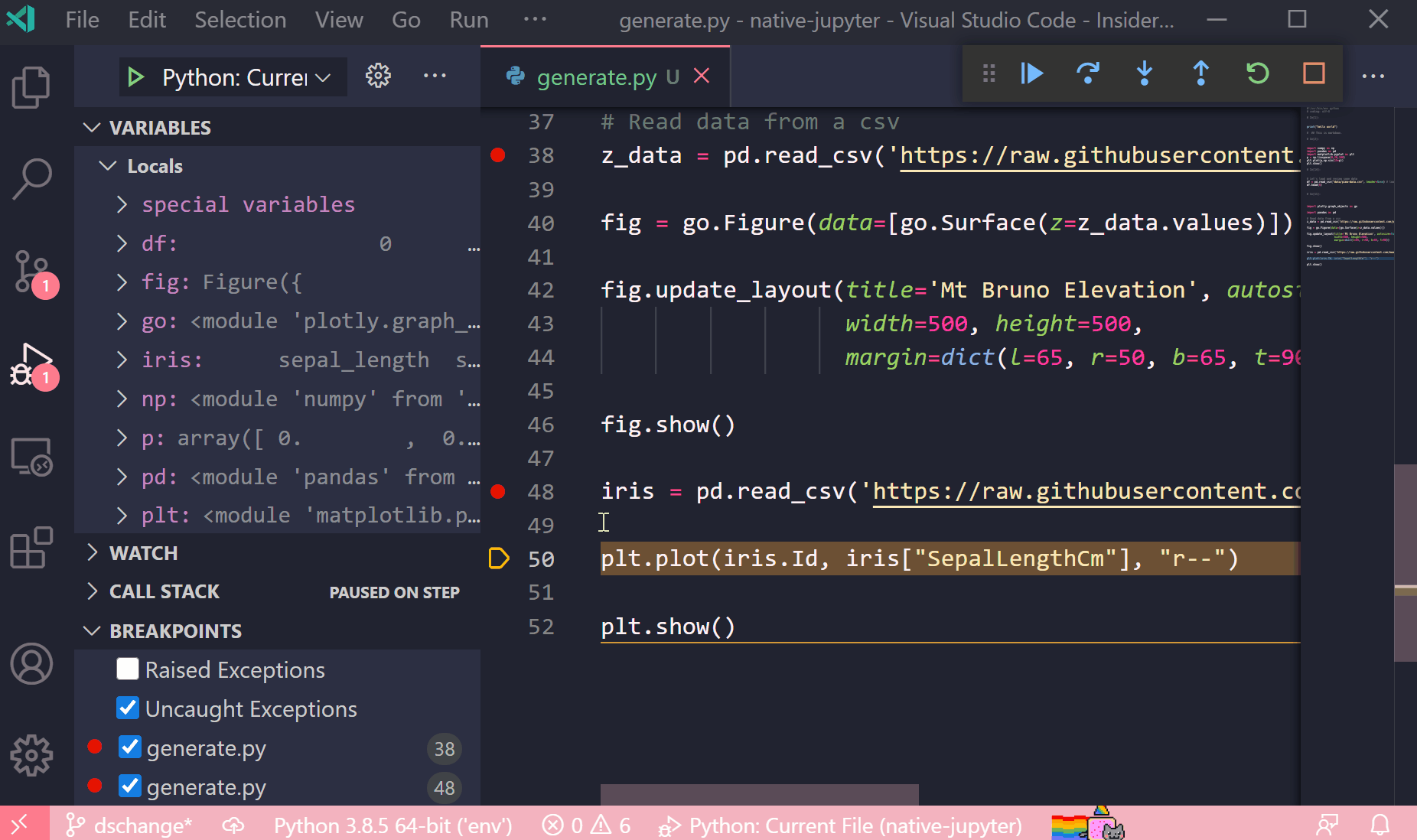The height and width of the screenshot is (840, 1417).
Task: Stop the debugger with the square icon
Action: click(1314, 73)
